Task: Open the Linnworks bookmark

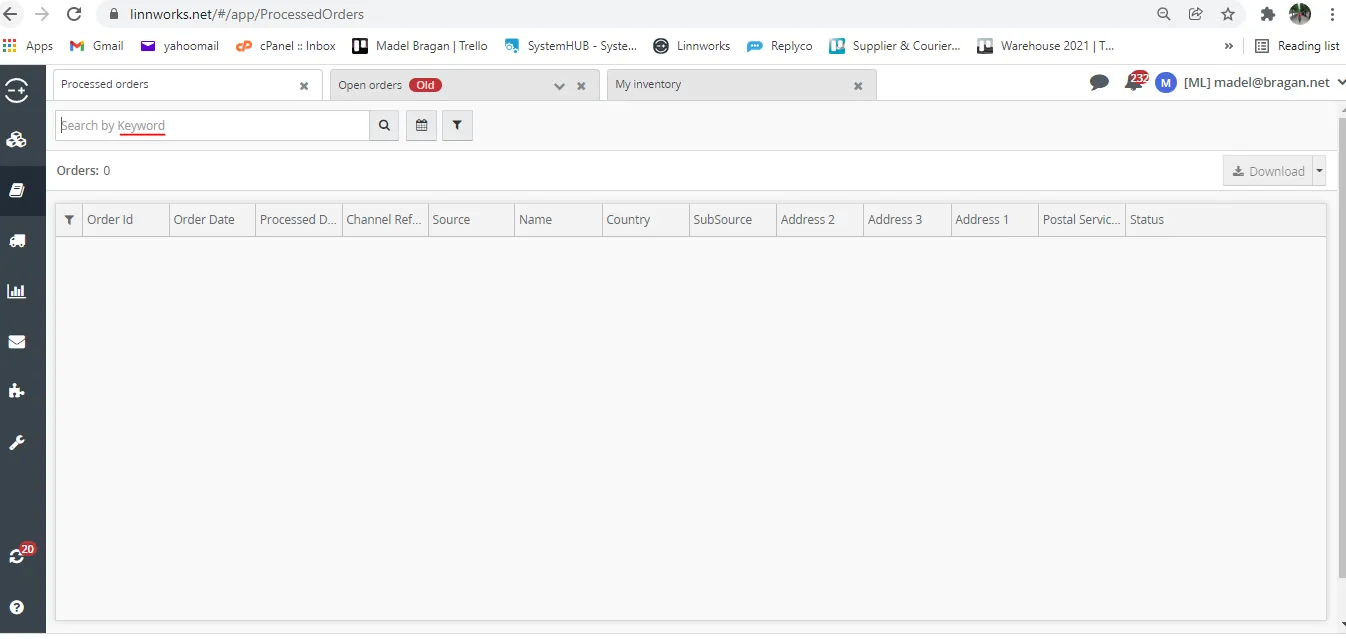Action: pyautogui.click(x=692, y=46)
